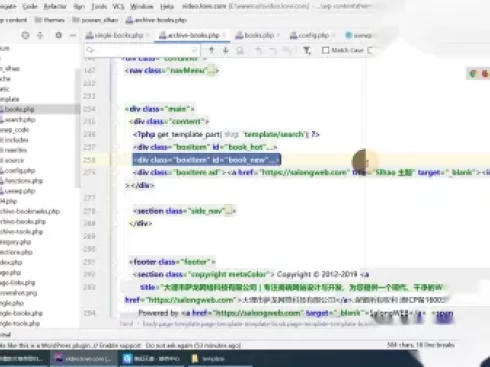Viewport: 490px width, 367px height.
Task: Jump to next search occurrence arrow
Action: pyautogui.click(x=225, y=50)
